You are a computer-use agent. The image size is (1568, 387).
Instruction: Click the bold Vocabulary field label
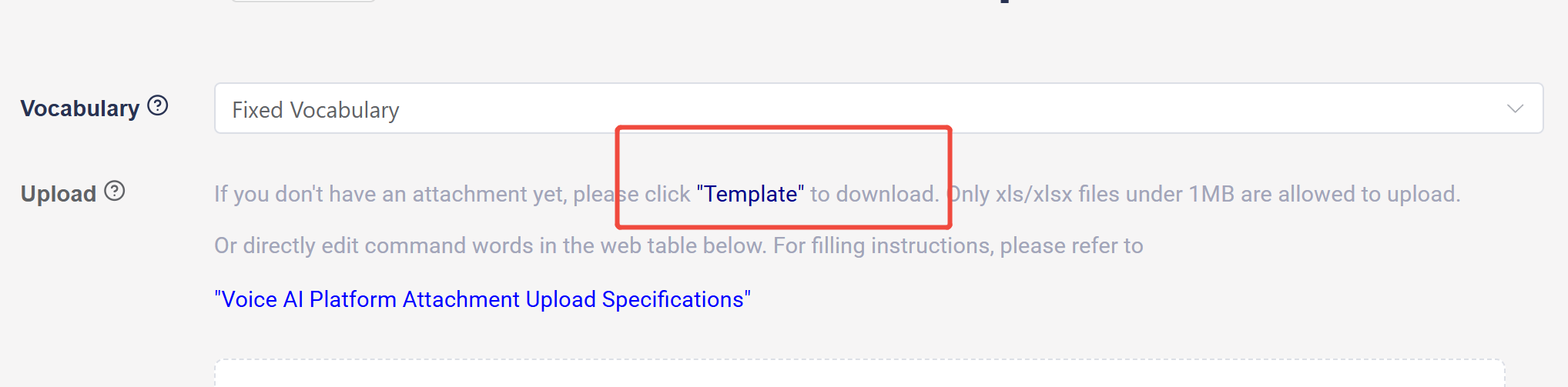tap(80, 108)
